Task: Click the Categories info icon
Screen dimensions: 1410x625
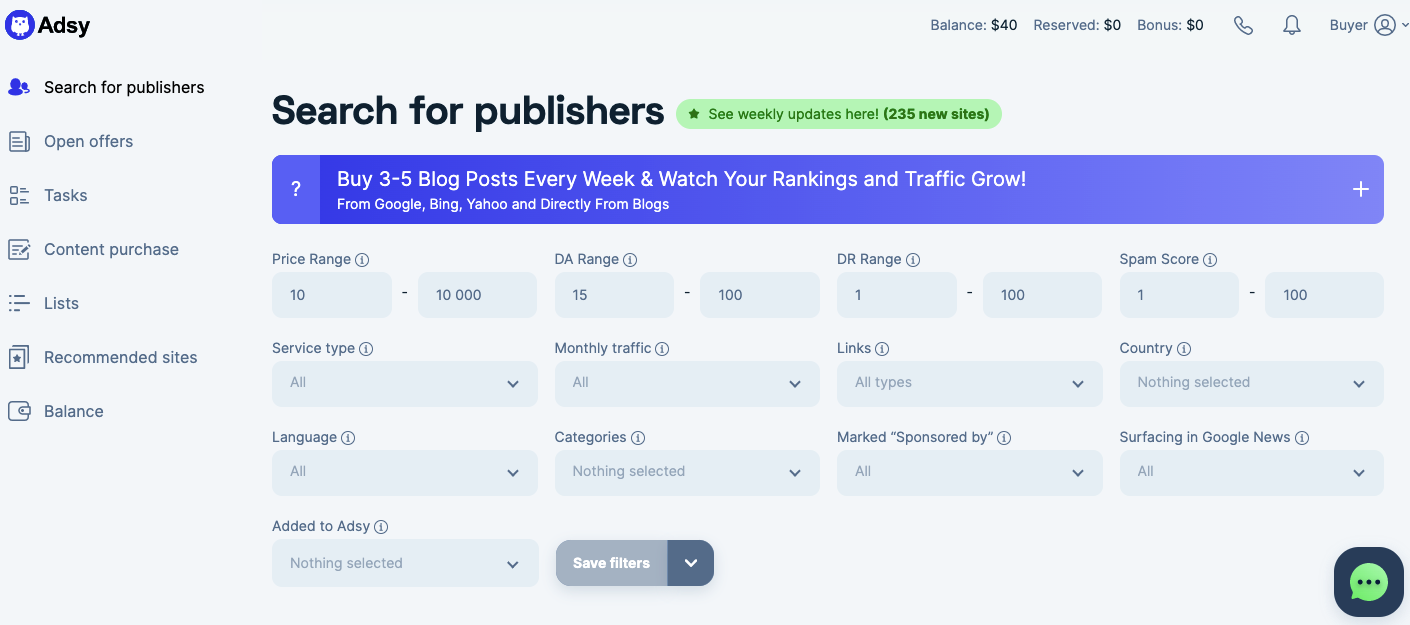Action: [638, 438]
